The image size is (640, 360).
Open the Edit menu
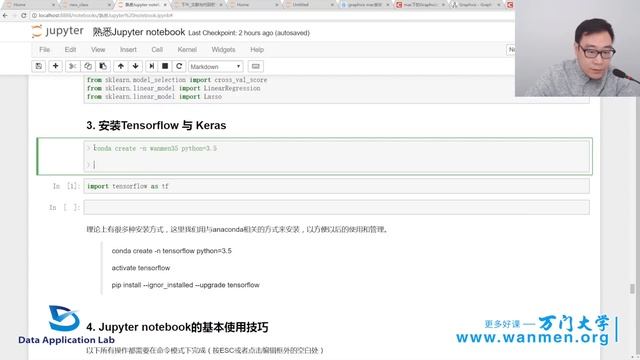click(70, 49)
